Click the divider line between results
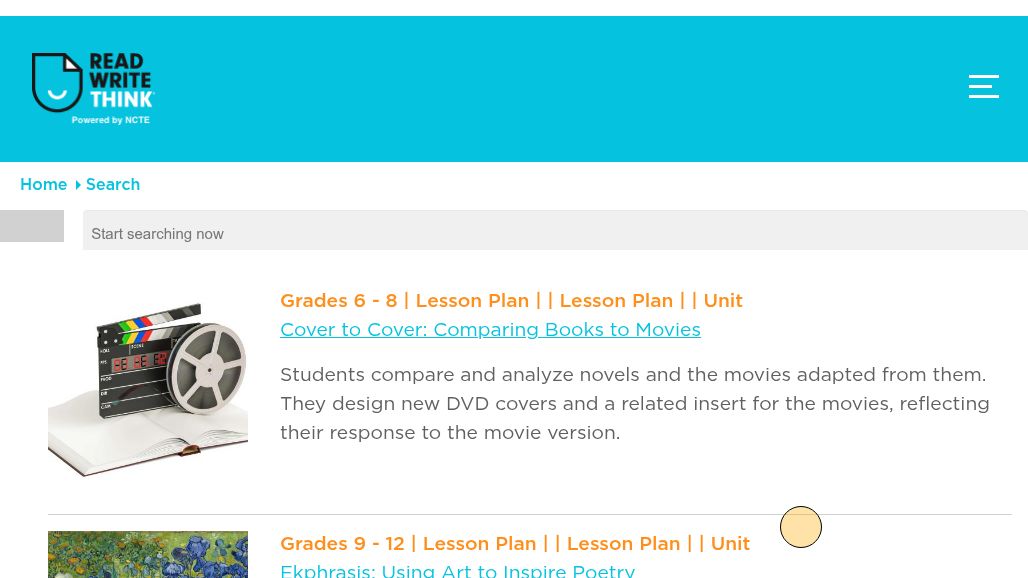 [x=529, y=515]
